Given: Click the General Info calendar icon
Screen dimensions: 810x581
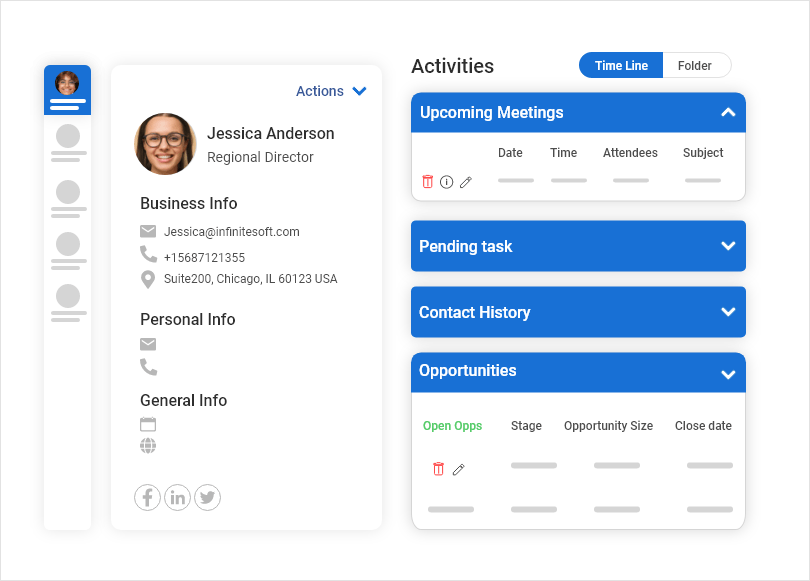Looking at the screenshot, I should click(x=148, y=424).
